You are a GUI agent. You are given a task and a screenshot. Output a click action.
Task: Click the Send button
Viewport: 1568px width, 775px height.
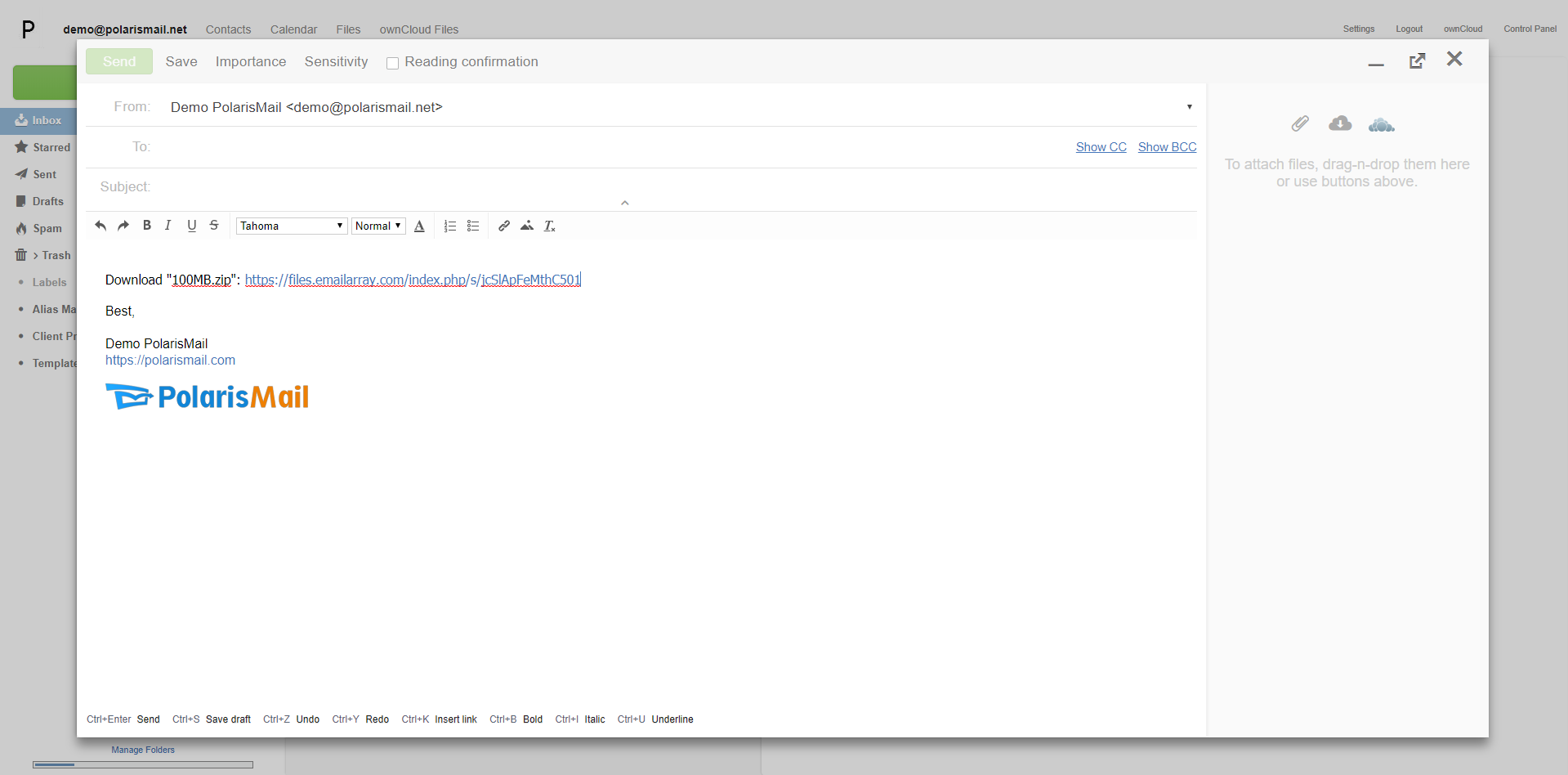coord(119,61)
